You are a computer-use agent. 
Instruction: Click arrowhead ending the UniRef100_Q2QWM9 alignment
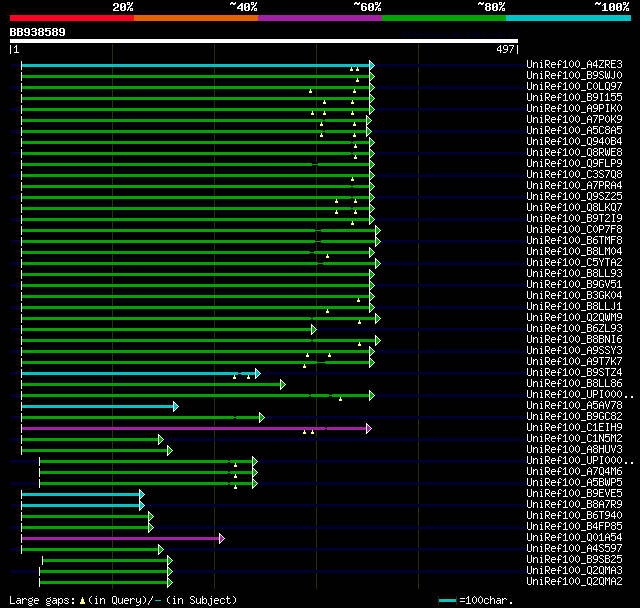pyautogui.click(x=378, y=318)
